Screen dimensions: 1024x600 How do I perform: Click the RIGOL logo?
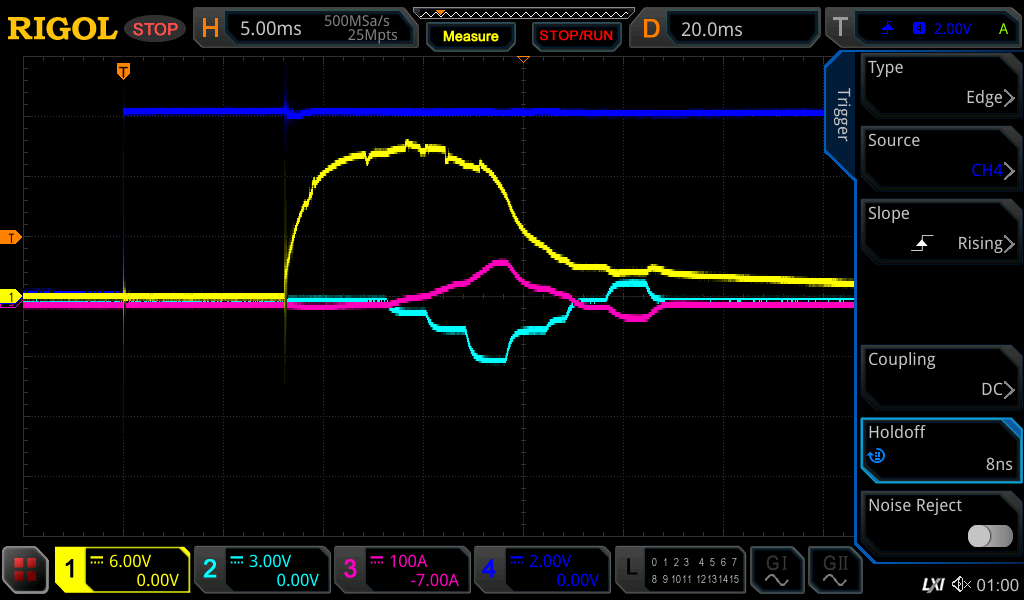tap(62, 29)
